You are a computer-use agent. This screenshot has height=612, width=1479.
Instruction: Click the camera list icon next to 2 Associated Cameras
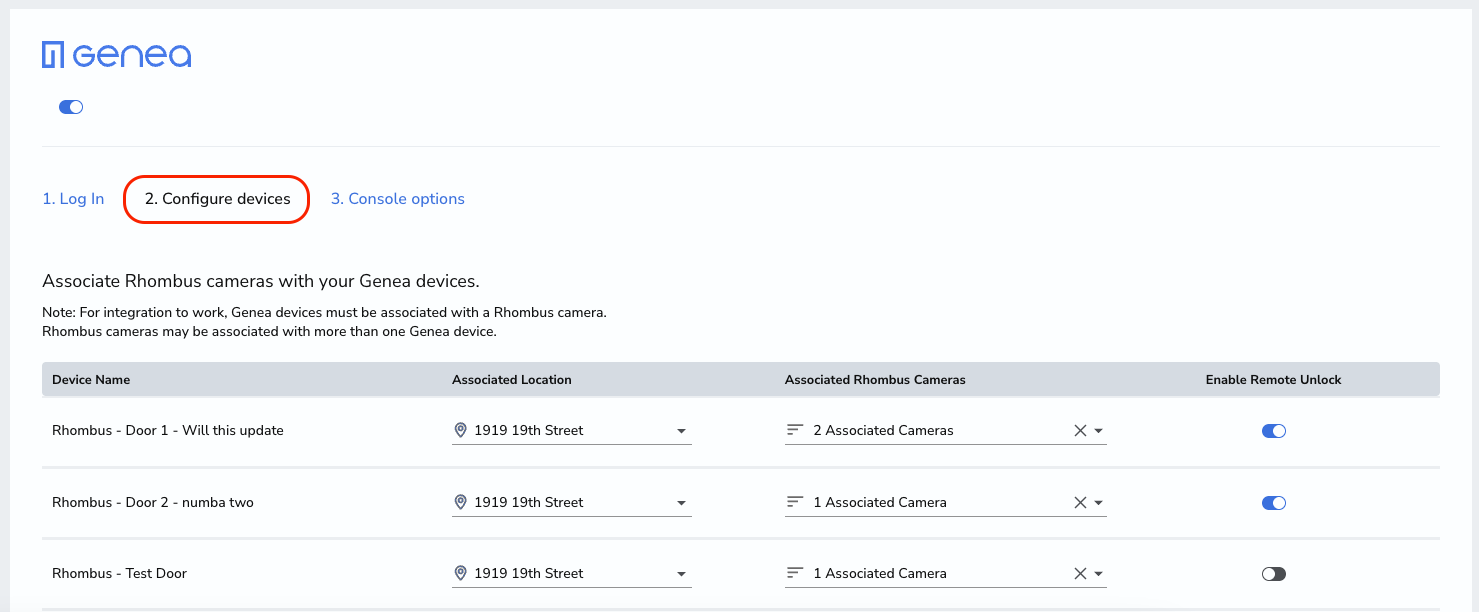[795, 430]
